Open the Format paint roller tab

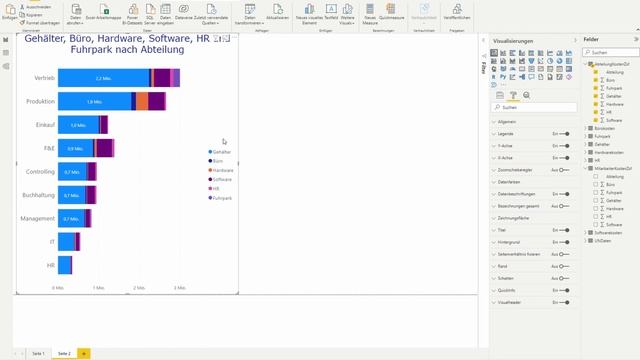pos(513,95)
